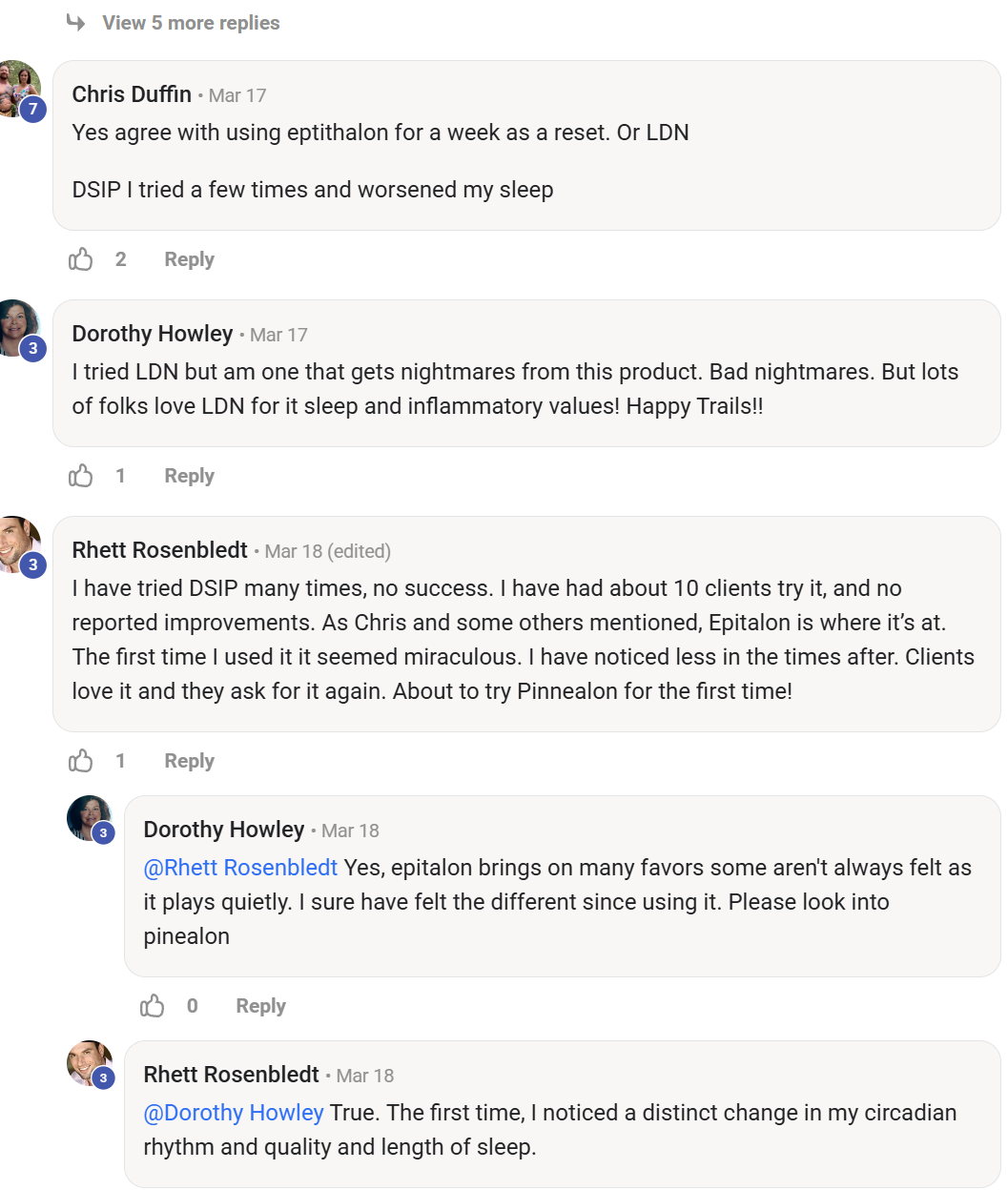
Task: Open Dorothy Howley's avatar on nested reply
Action: click(89, 818)
